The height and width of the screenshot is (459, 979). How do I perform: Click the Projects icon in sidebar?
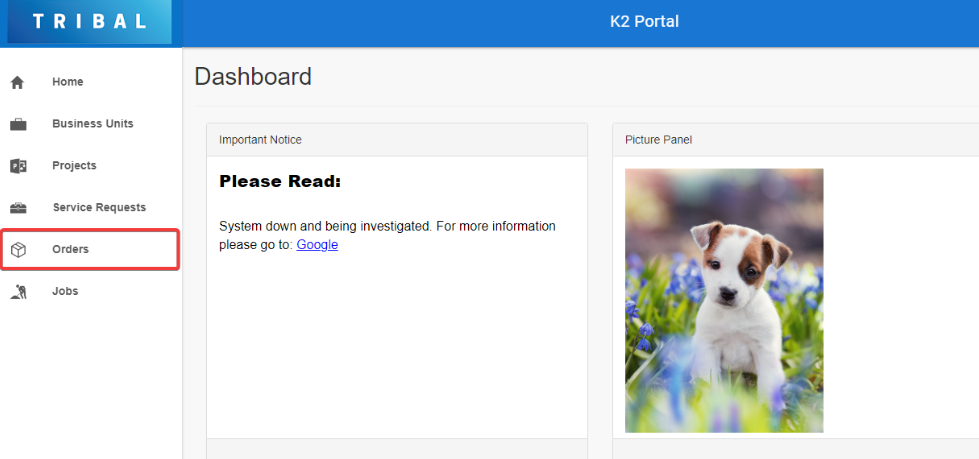click(18, 166)
